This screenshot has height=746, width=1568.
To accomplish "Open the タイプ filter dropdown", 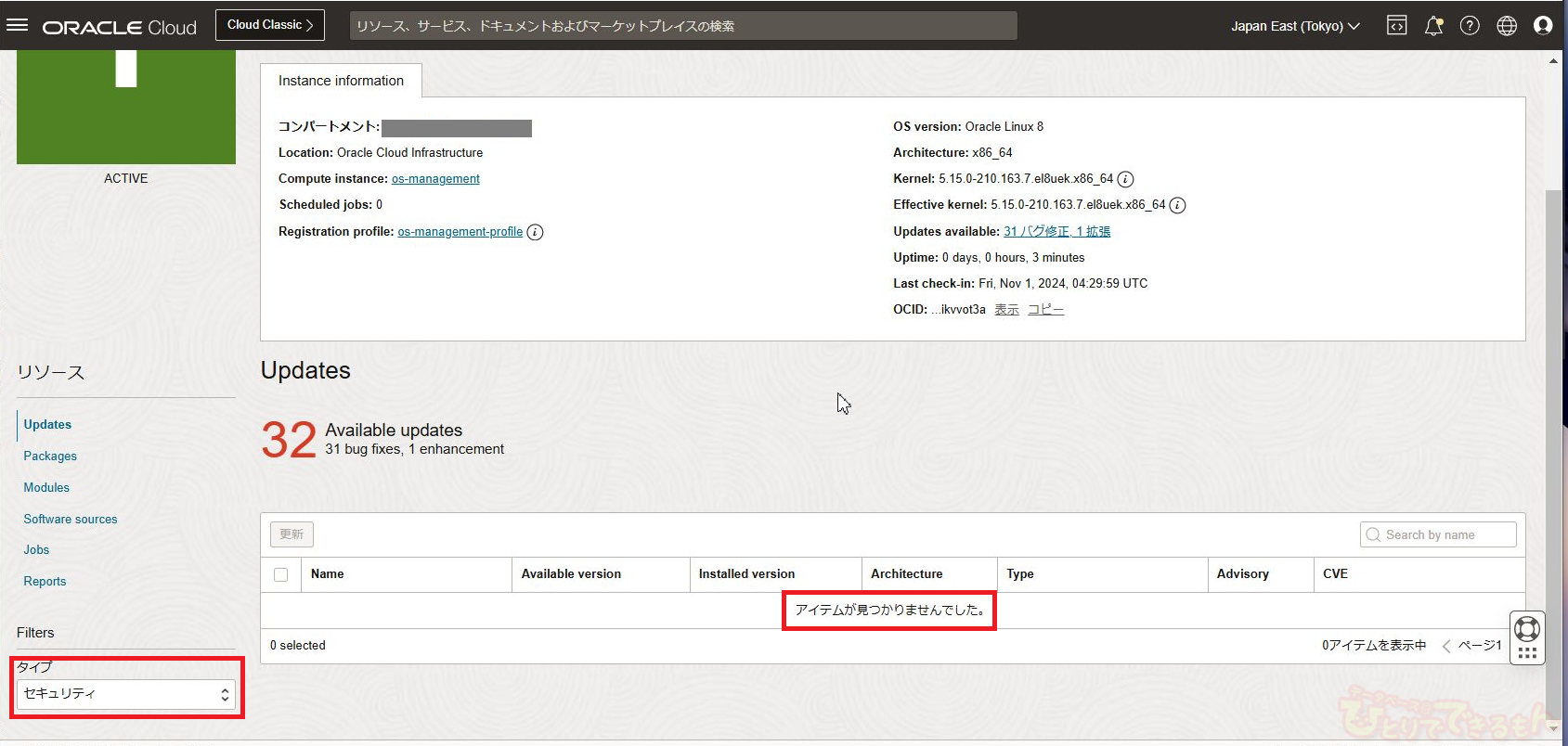I will point(125,694).
